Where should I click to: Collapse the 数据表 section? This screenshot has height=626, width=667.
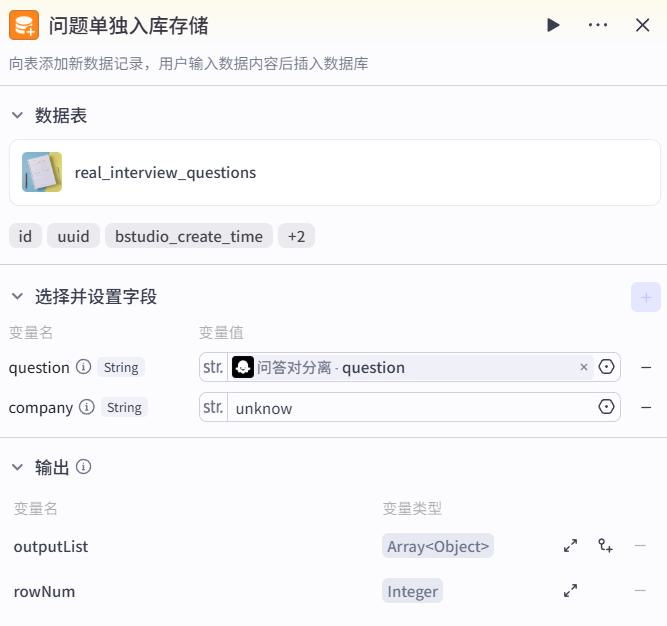(17, 115)
